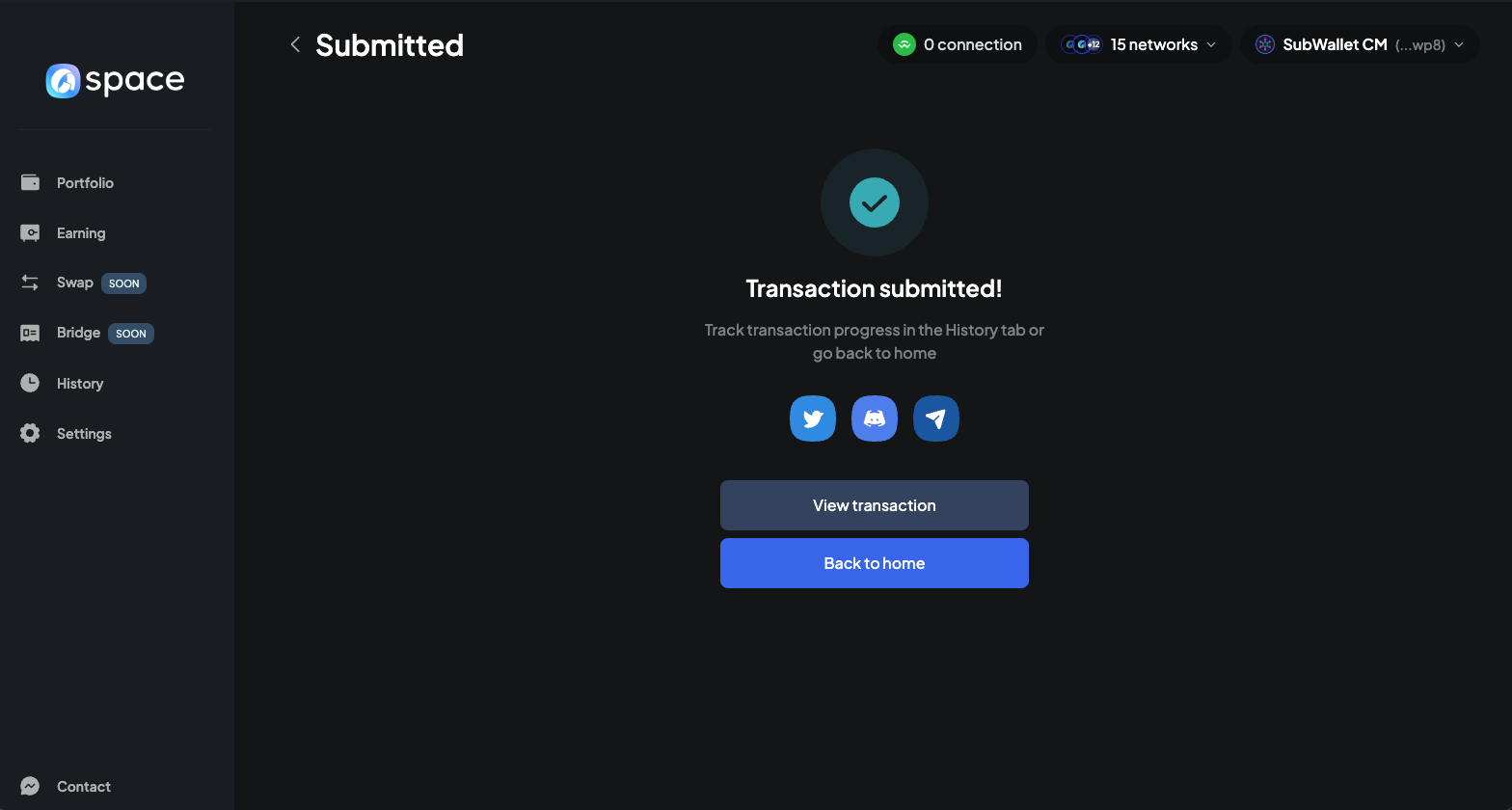Image resolution: width=1512 pixels, height=810 pixels.
Task: Click the success checkmark circle
Action: tap(875, 202)
